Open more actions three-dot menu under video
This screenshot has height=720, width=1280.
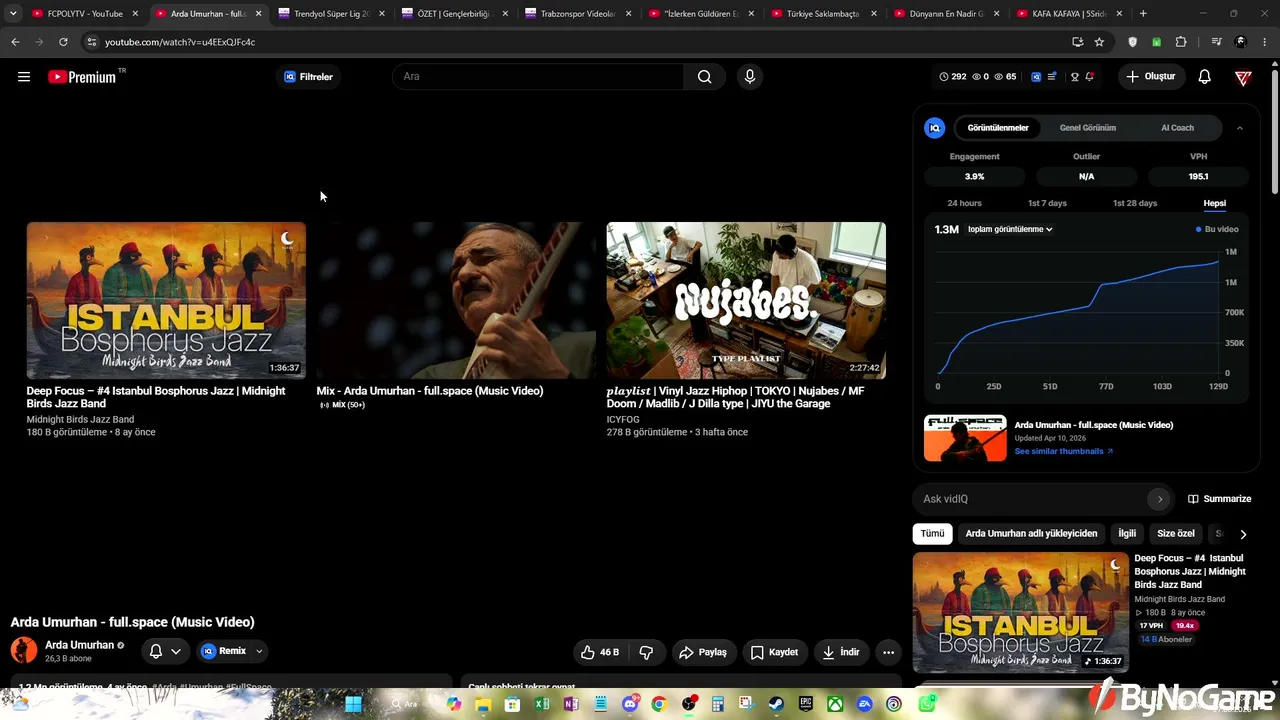(x=888, y=652)
